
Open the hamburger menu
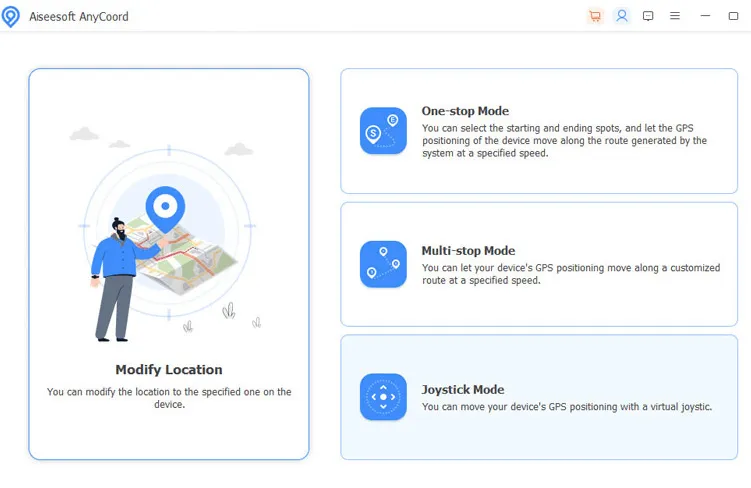click(x=675, y=16)
